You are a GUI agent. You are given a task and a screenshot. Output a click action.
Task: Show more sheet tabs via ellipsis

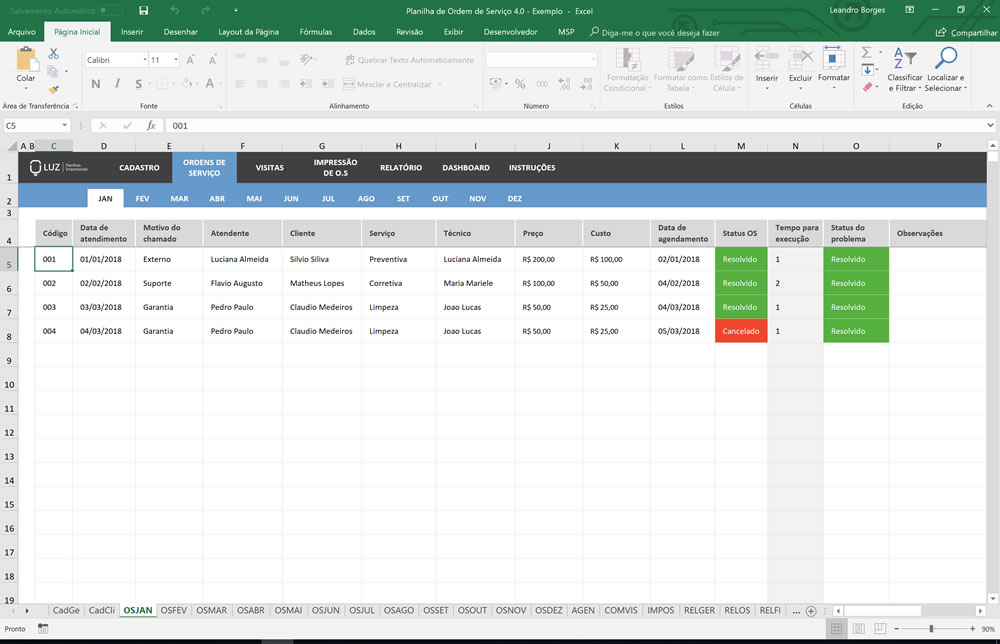pos(796,611)
